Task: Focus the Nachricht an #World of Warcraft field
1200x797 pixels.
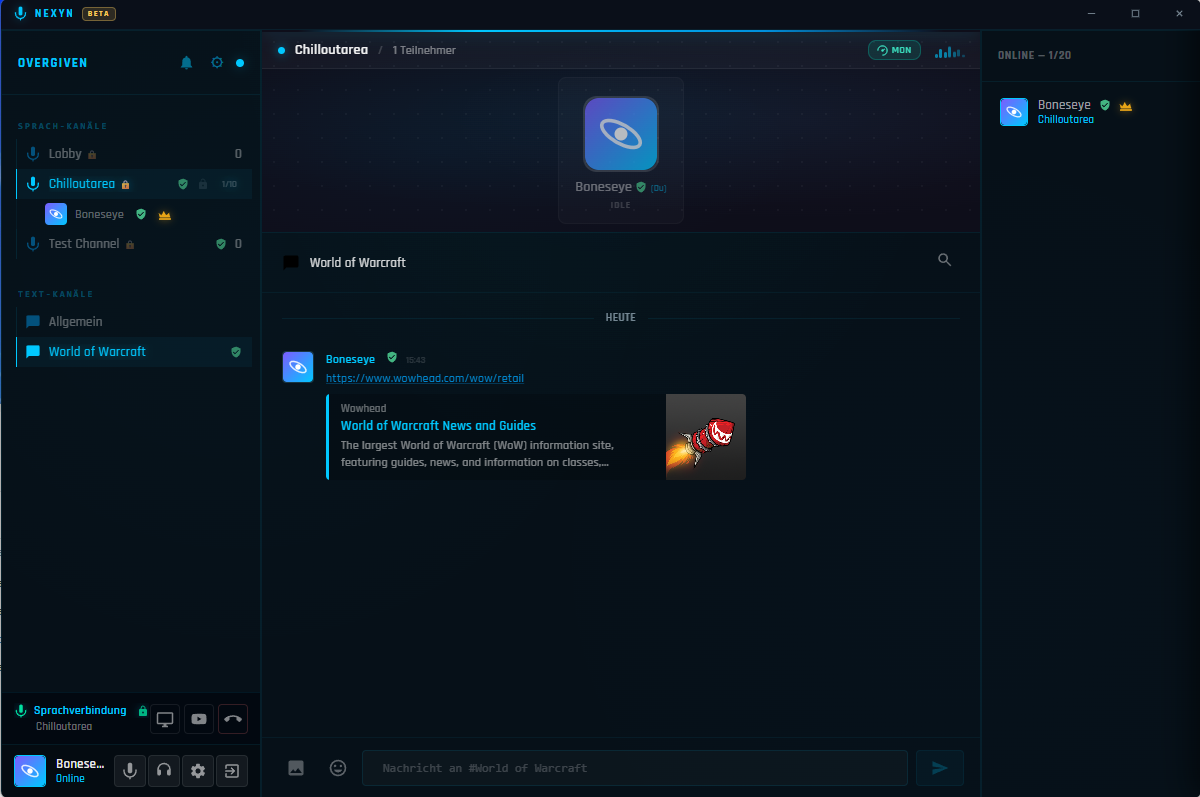Action: pyautogui.click(x=635, y=768)
